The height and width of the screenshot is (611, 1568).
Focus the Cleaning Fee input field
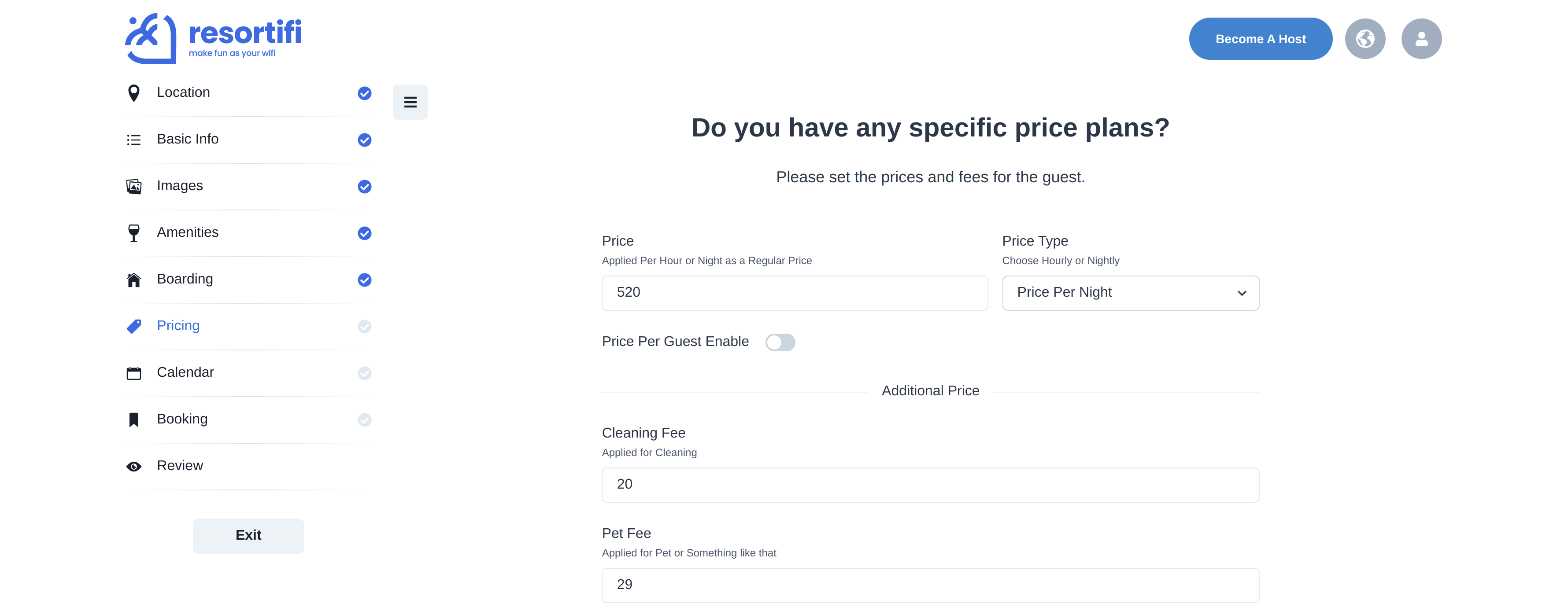[x=930, y=485]
